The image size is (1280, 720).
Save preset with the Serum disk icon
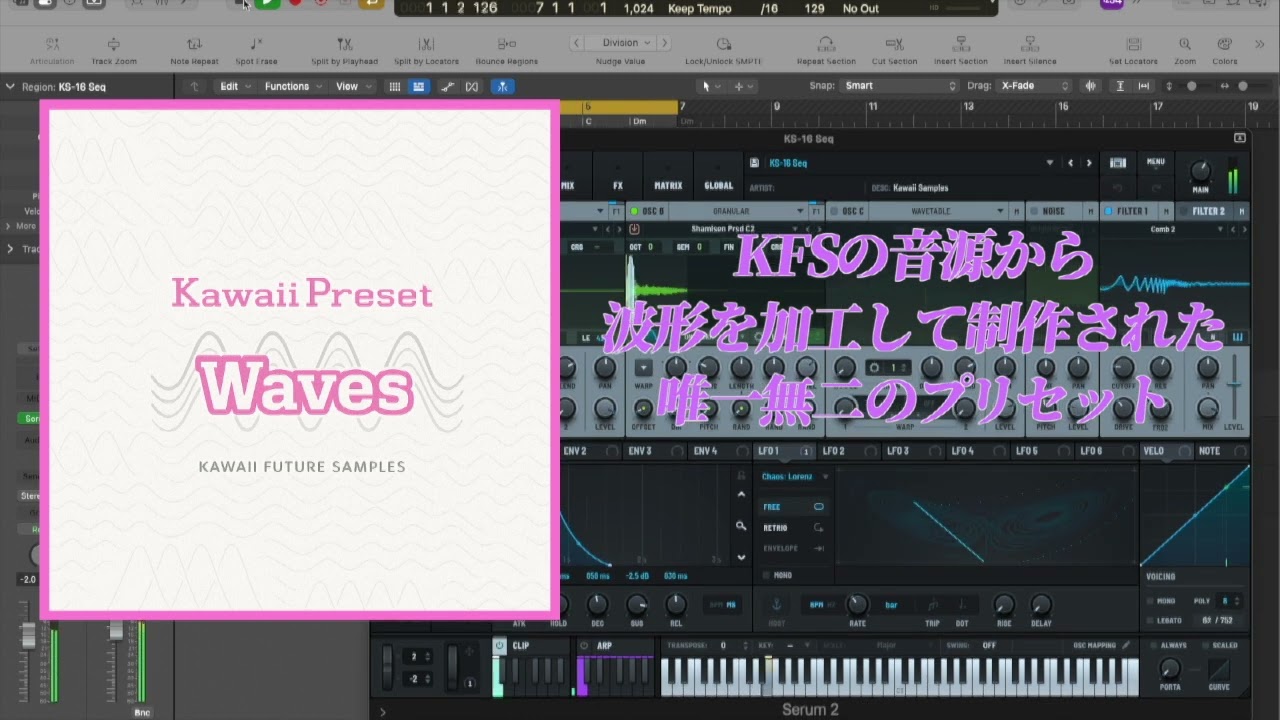click(x=755, y=163)
